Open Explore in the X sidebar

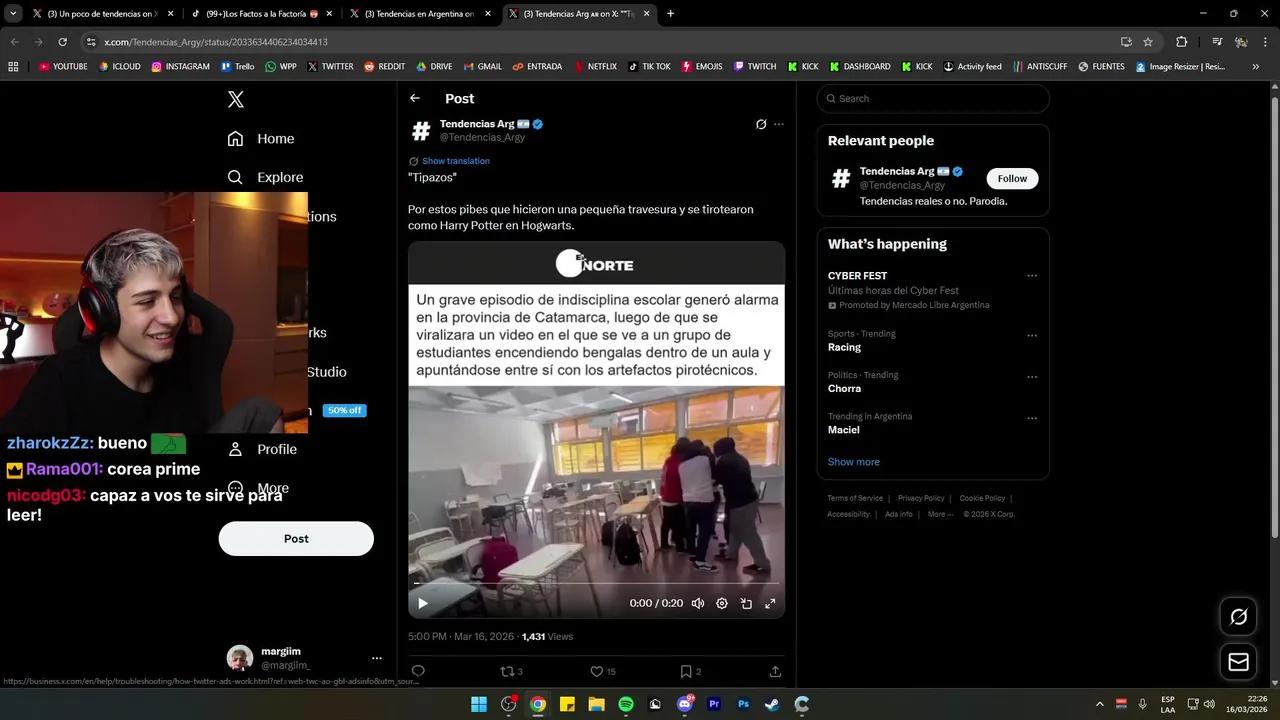tap(265, 177)
